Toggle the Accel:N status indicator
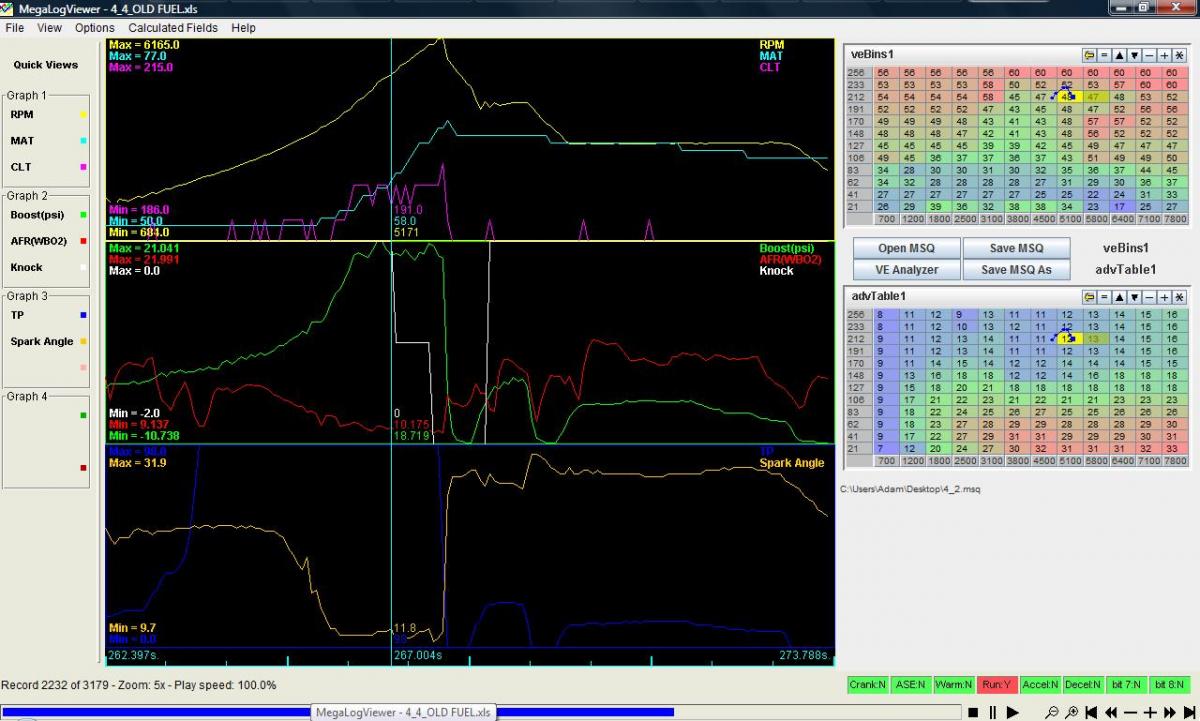The width and height of the screenshot is (1200, 721). (x=1039, y=685)
